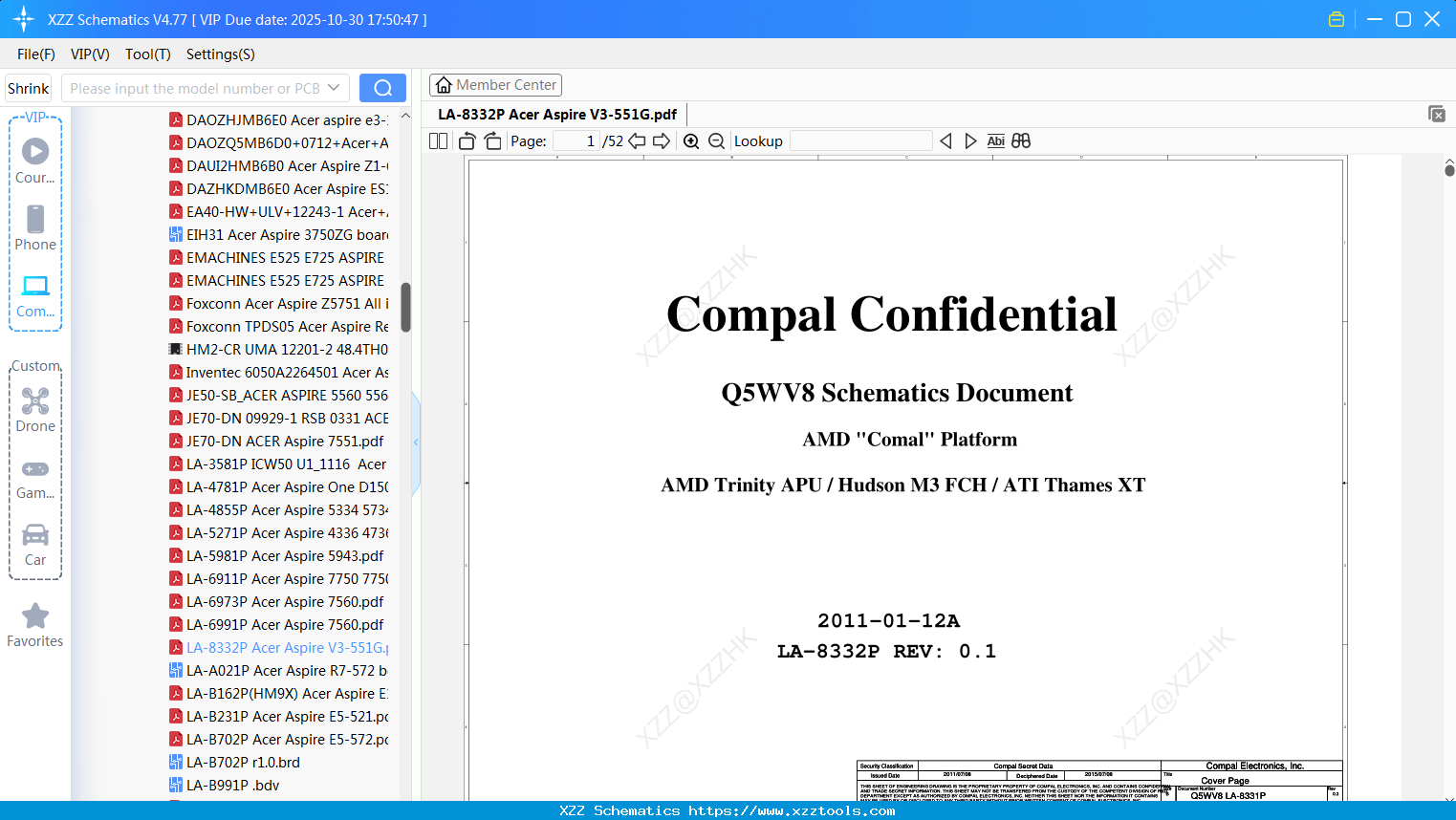Open Foxconn TPDS05 Acer Aspire file
This screenshot has height=820, width=1456.
pyautogui.click(x=278, y=327)
